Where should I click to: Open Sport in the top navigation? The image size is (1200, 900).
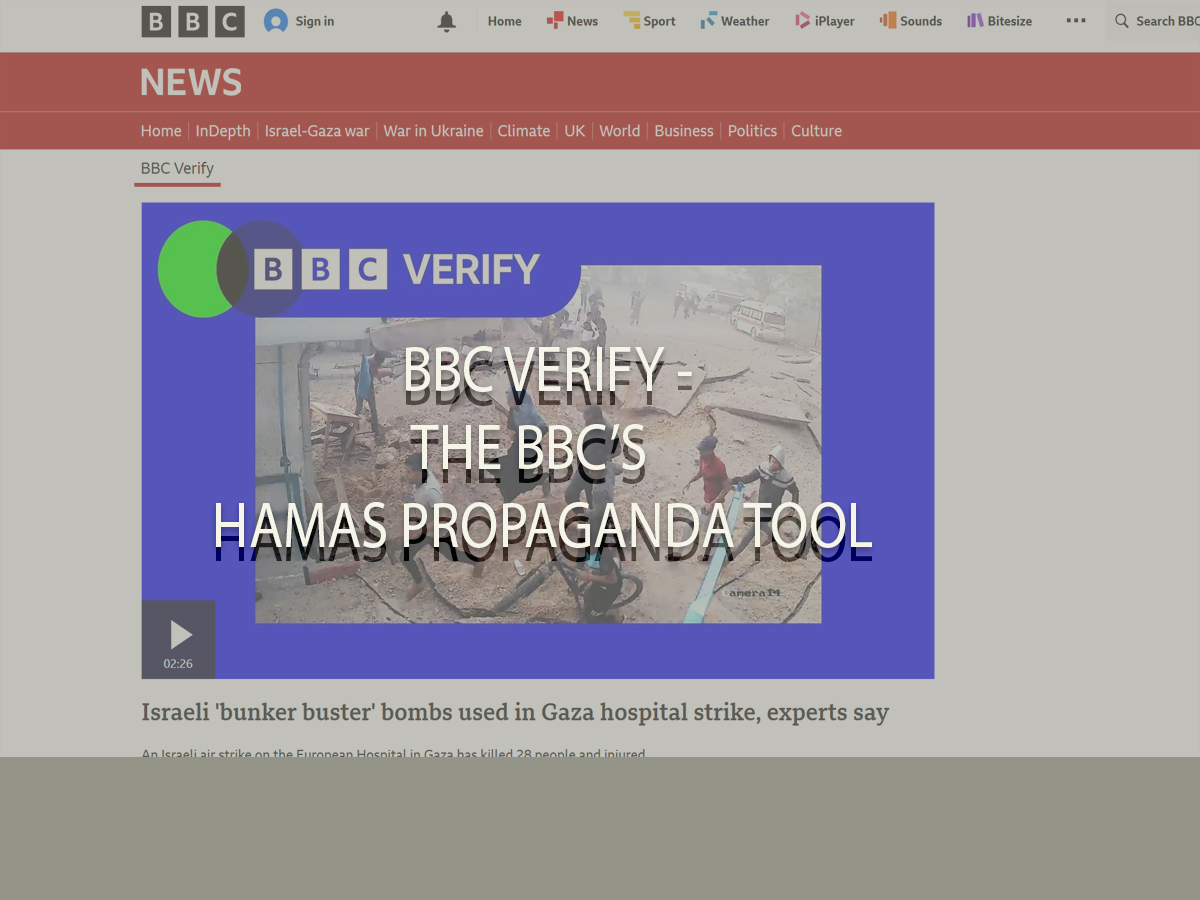tap(659, 21)
